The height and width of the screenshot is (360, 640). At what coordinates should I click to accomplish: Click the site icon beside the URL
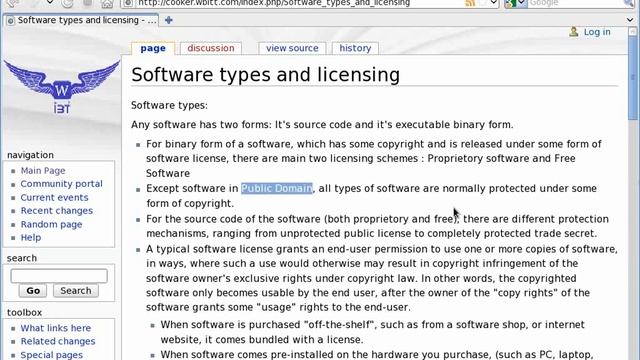click(x=128, y=3)
